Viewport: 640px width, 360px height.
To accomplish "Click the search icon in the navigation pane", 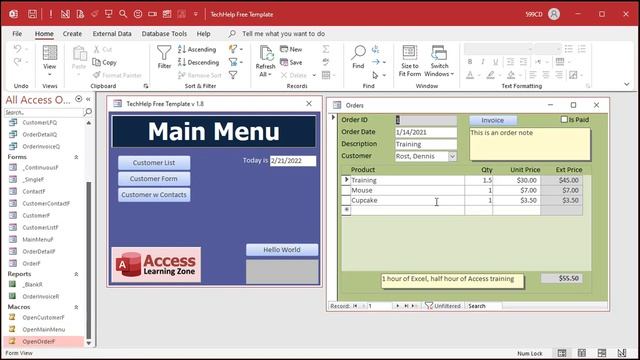I will pos(88,112).
